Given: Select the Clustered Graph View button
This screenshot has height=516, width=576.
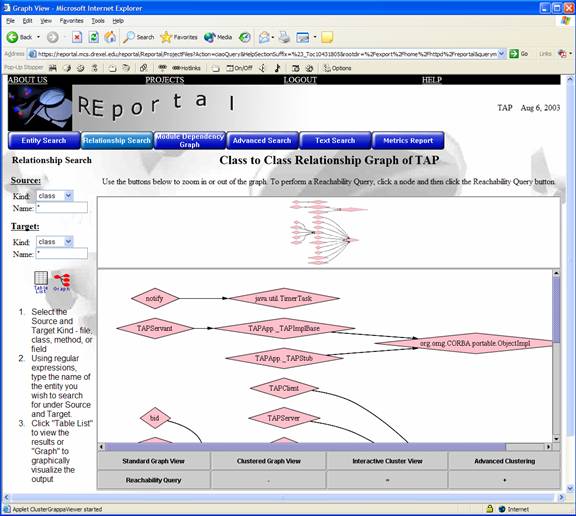Looking at the screenshot, I should point(269,461).
